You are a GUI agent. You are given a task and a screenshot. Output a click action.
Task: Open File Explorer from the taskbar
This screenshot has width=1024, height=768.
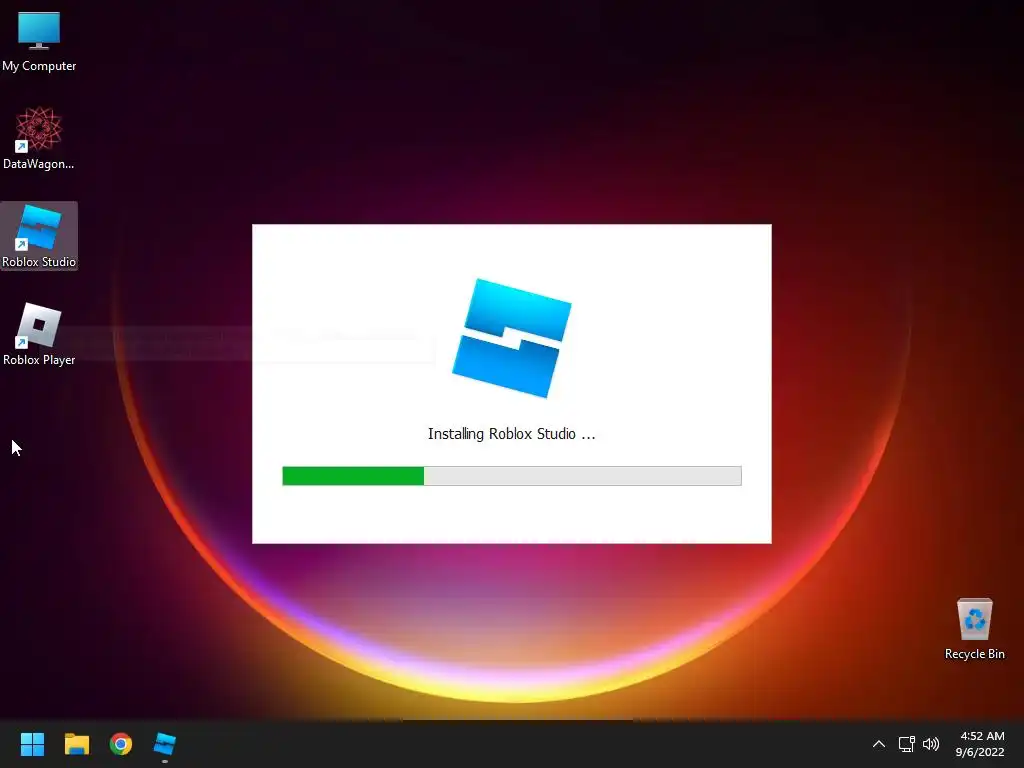[76, 744]
